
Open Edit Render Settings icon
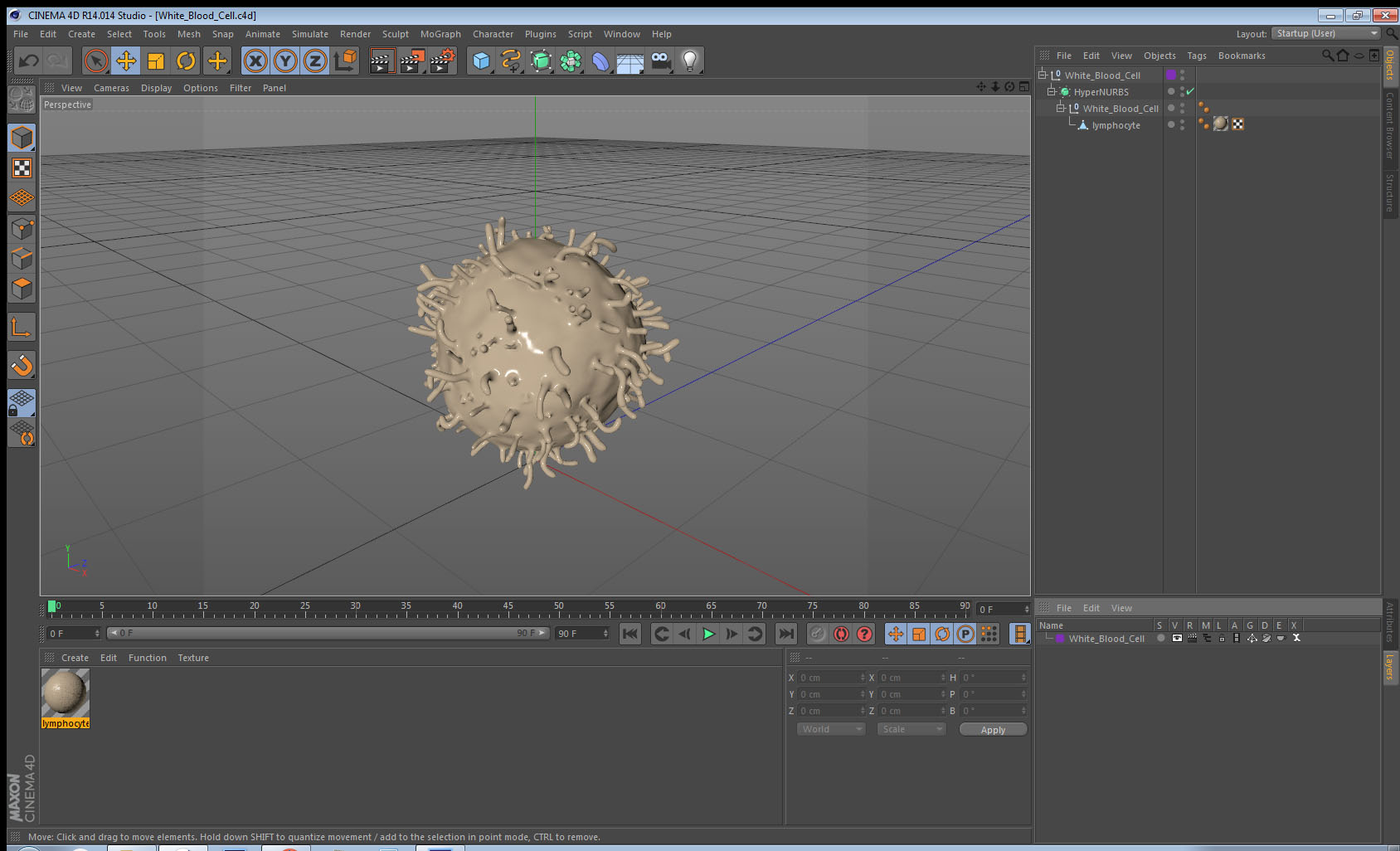coord(442,61)
